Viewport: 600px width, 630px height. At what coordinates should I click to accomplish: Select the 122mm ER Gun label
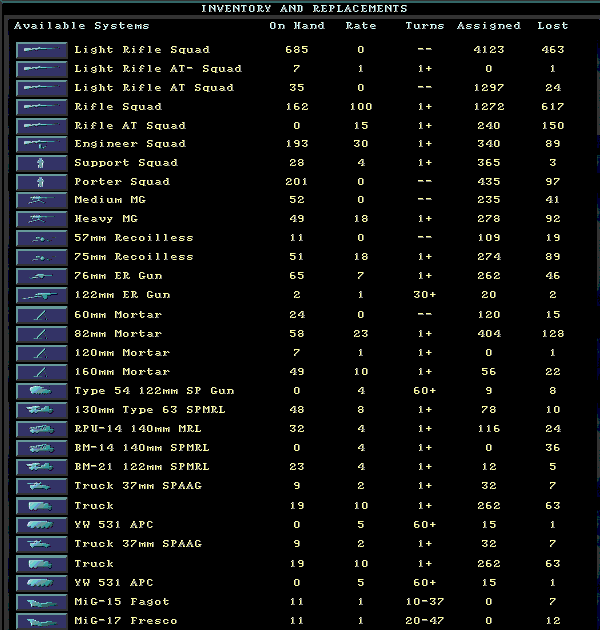(122, 295)
